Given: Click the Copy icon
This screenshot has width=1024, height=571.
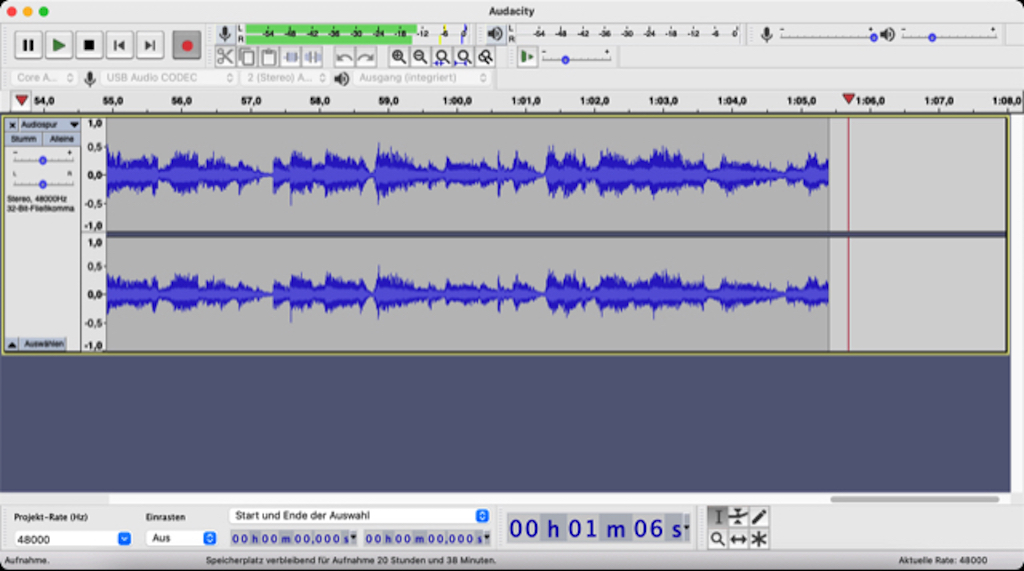Looking at the screenshot, I should point(247,57).
